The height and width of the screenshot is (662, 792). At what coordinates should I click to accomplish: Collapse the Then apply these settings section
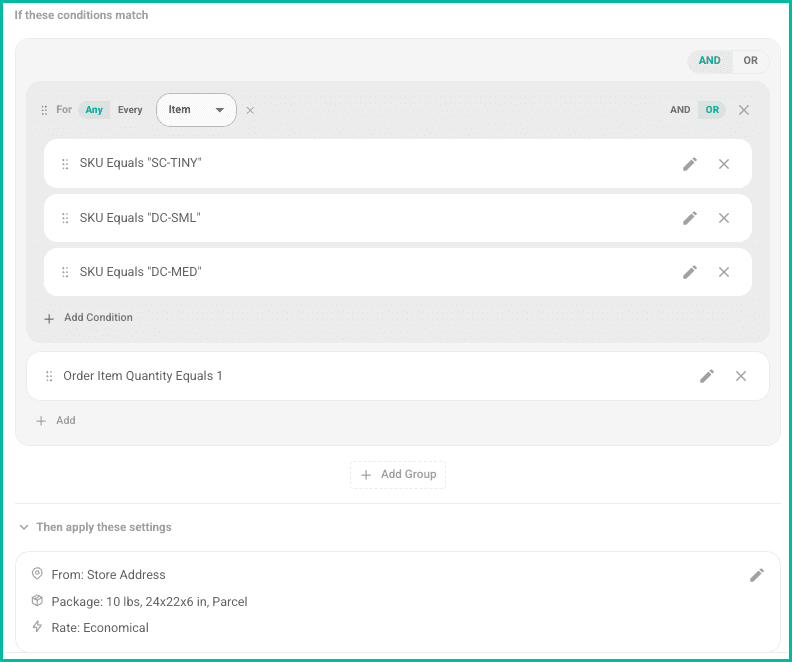[24, 527]
